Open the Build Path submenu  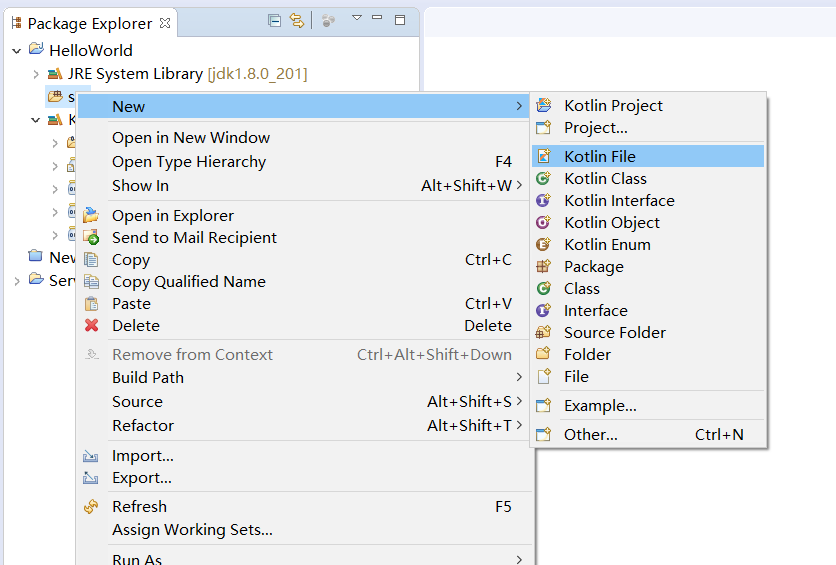(x=148, y=377)
